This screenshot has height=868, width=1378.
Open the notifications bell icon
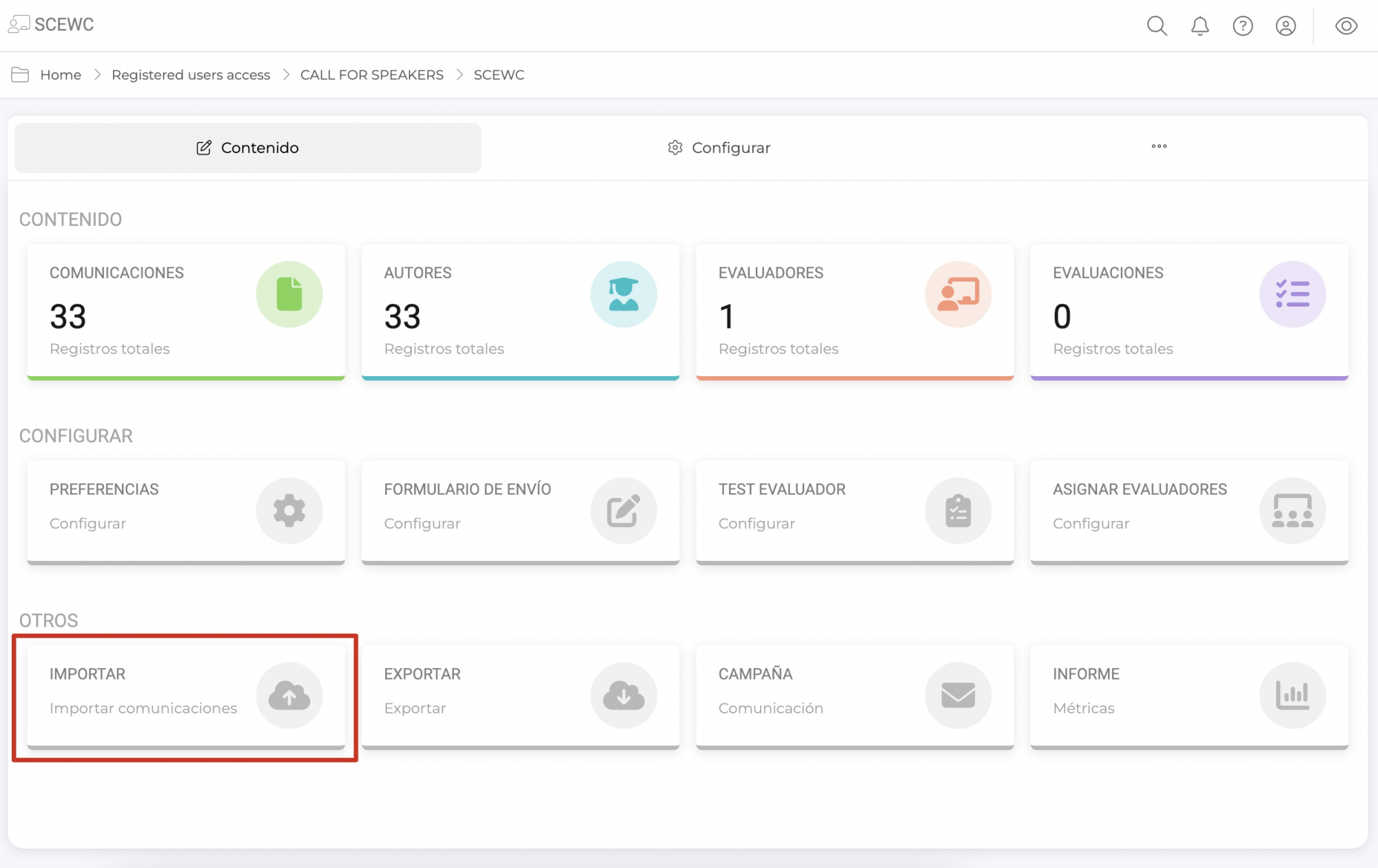1200,26
